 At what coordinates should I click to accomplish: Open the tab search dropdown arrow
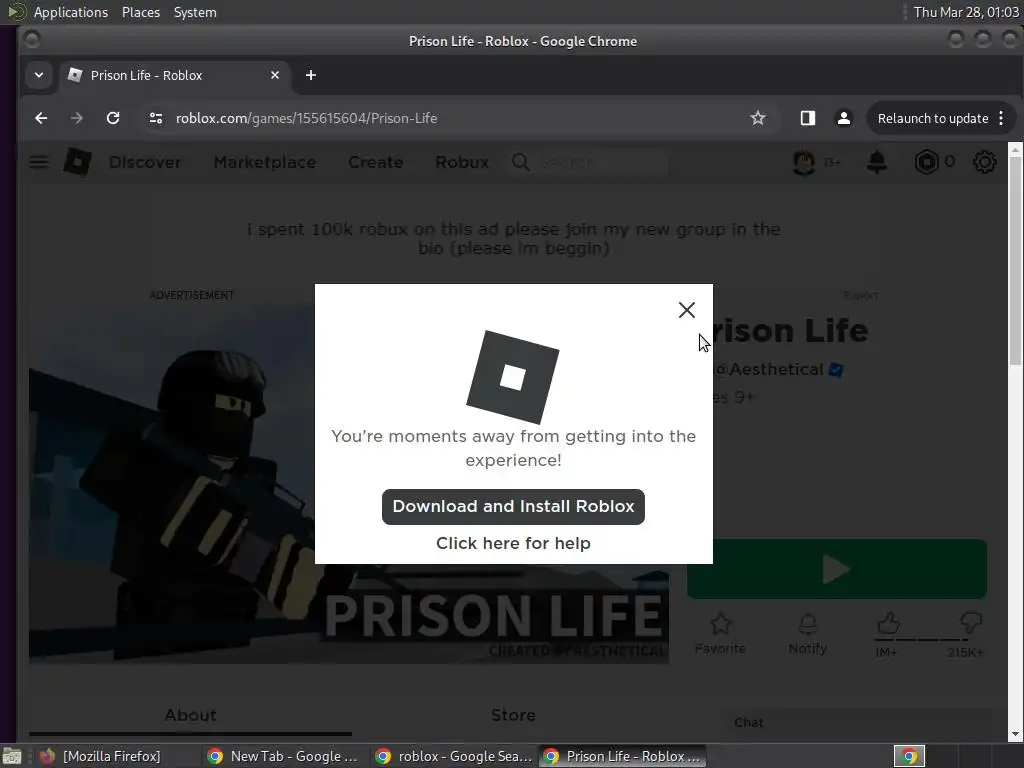point(39,75)
